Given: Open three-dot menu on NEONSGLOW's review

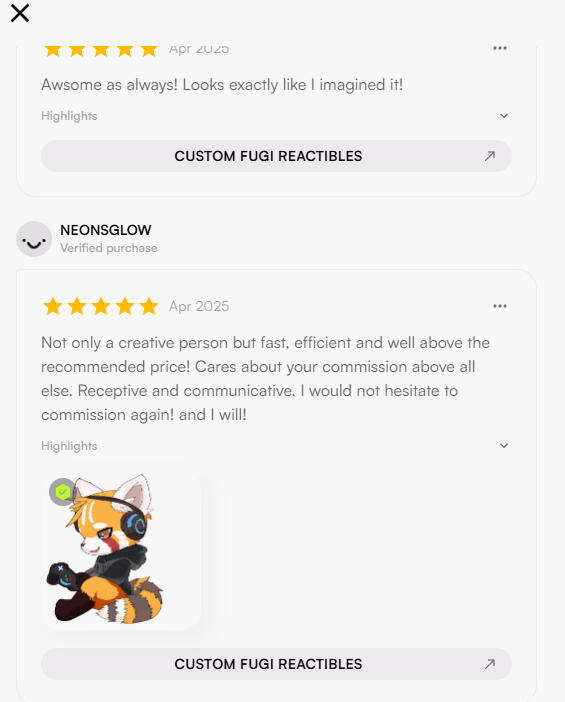Looking at the screenshot, I should 500,306.
